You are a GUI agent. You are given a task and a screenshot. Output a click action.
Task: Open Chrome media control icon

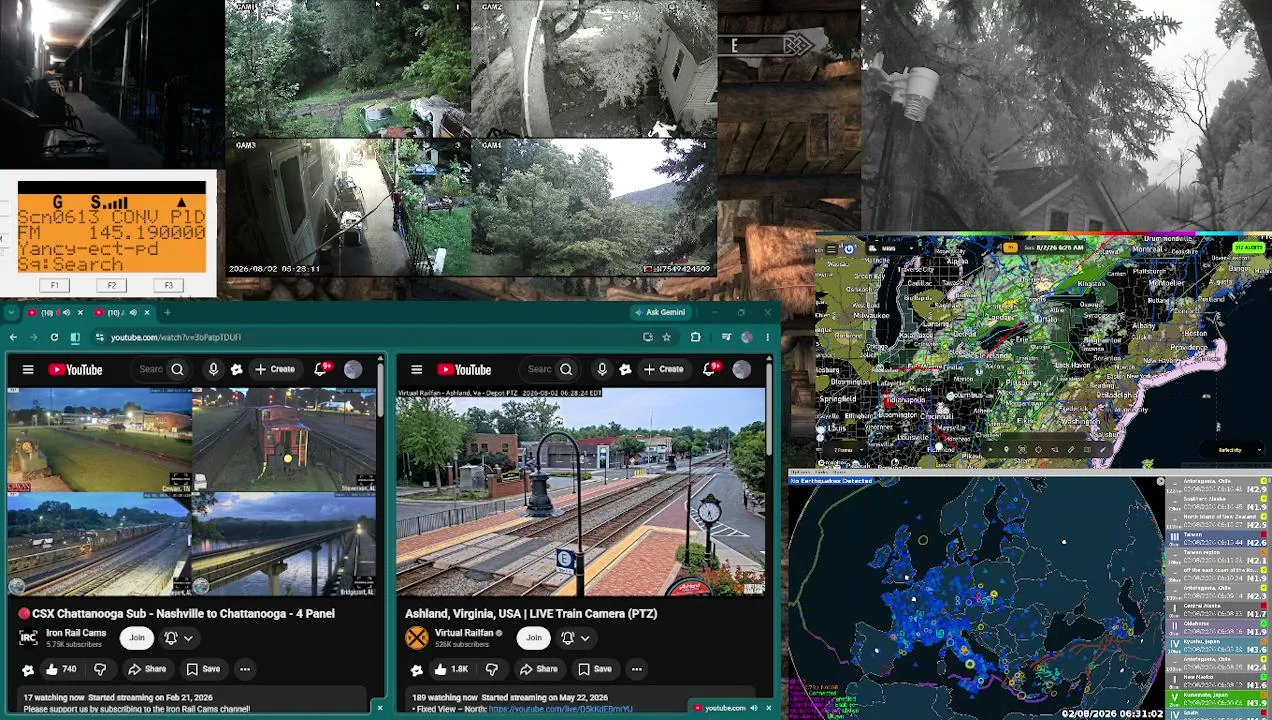click(x=726, y=337)
